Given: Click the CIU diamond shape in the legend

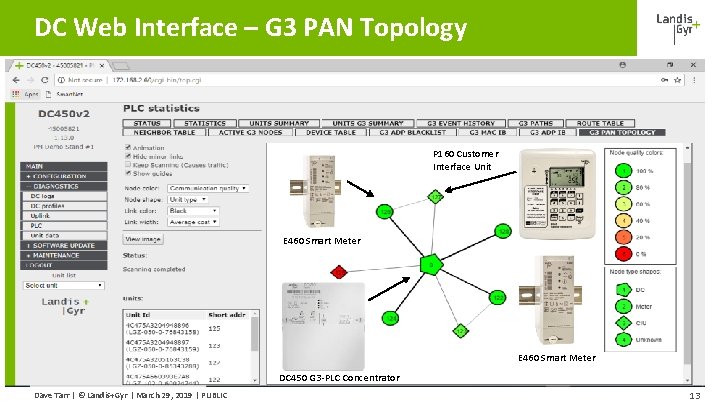Looking at the screenshot, I should 624,323.
